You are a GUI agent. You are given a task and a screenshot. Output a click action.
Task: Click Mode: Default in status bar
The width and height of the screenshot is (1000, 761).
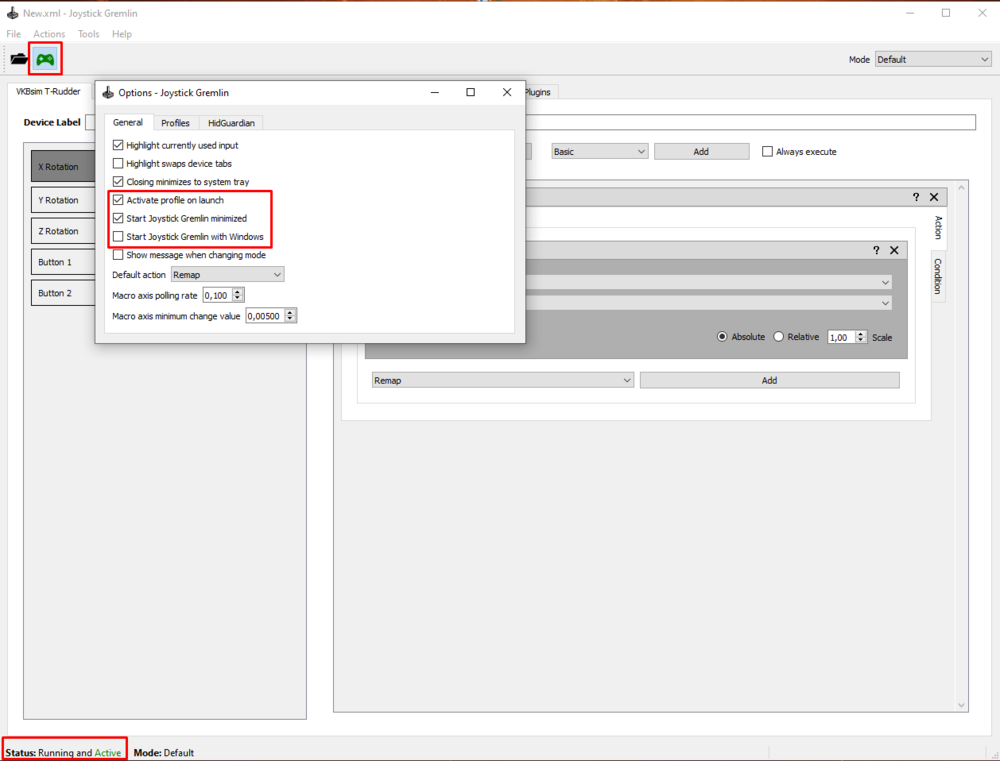164,753
